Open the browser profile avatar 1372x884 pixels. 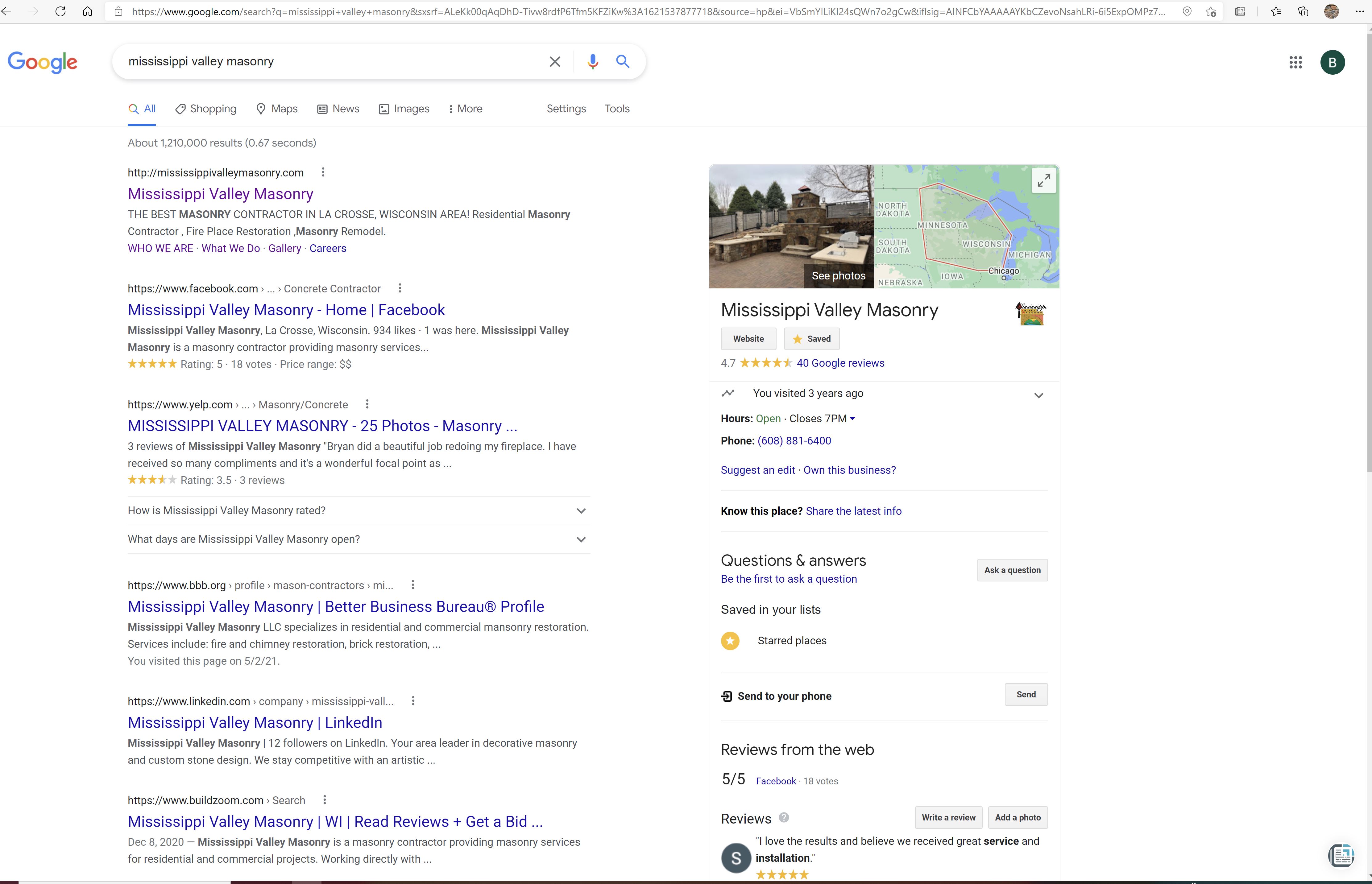[1331, 11]
